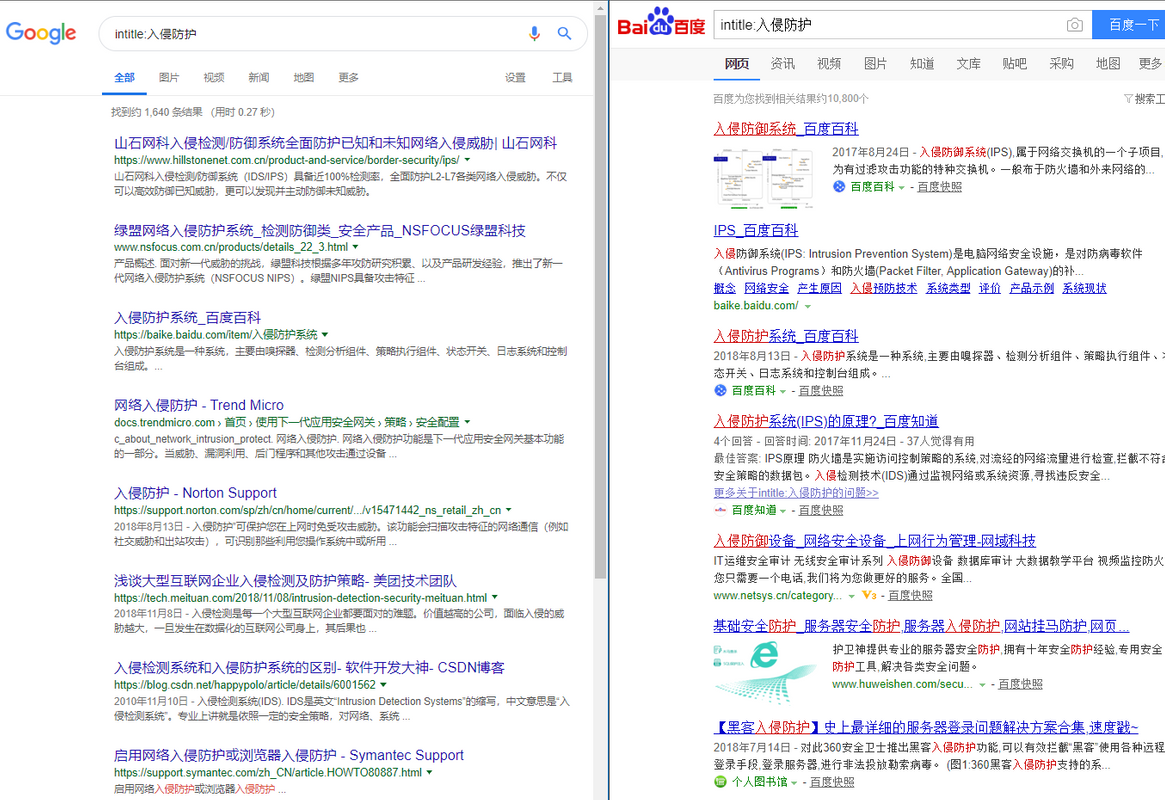The image size is (1165, 800).
Task: Open thumbnail image of 入侵防御系统 Baike result
Action: point(765,178)
